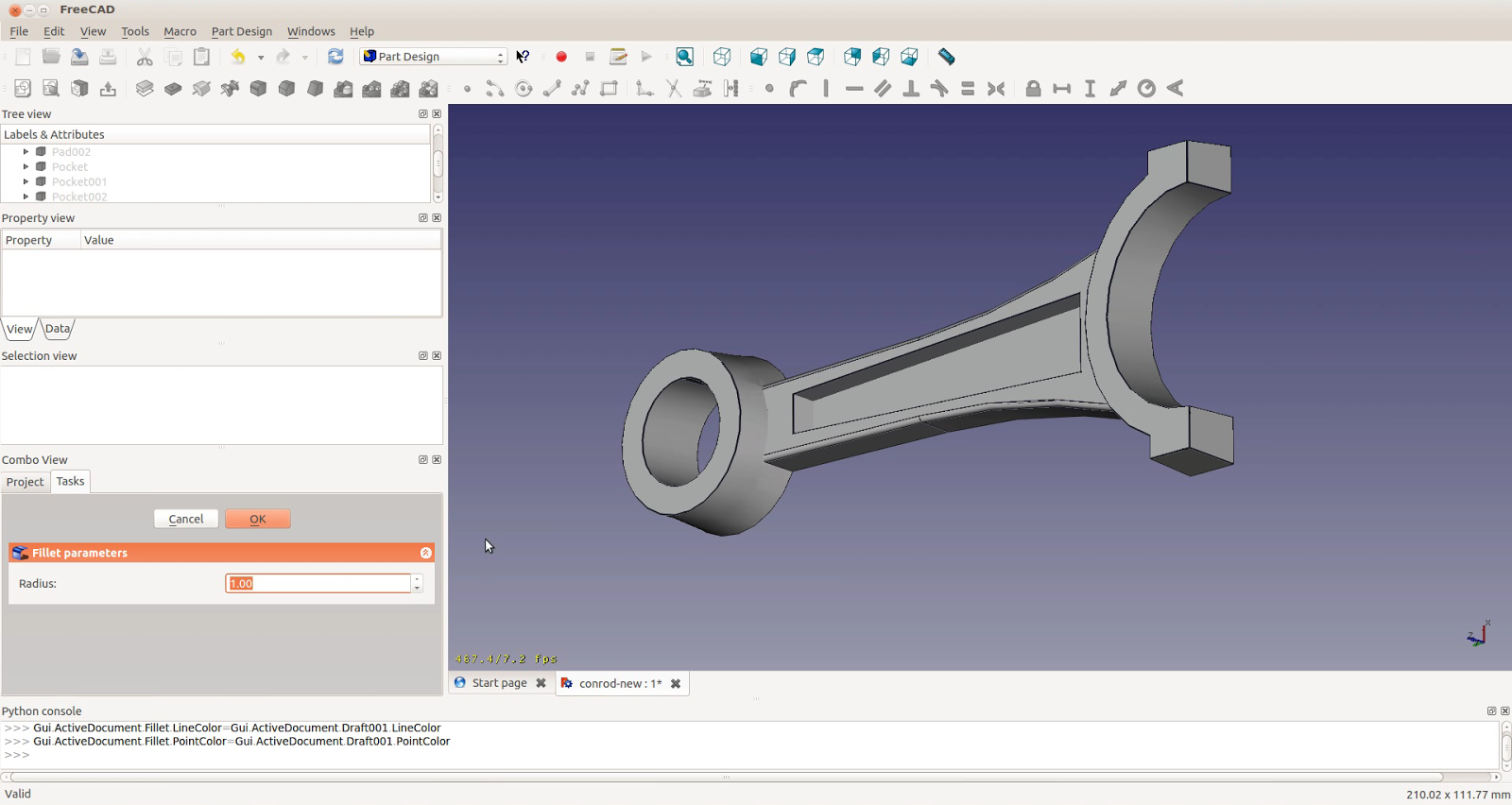1512x805 pixels.
Task: Start macro recording with red dot
Action: click(x=561, y=57)
